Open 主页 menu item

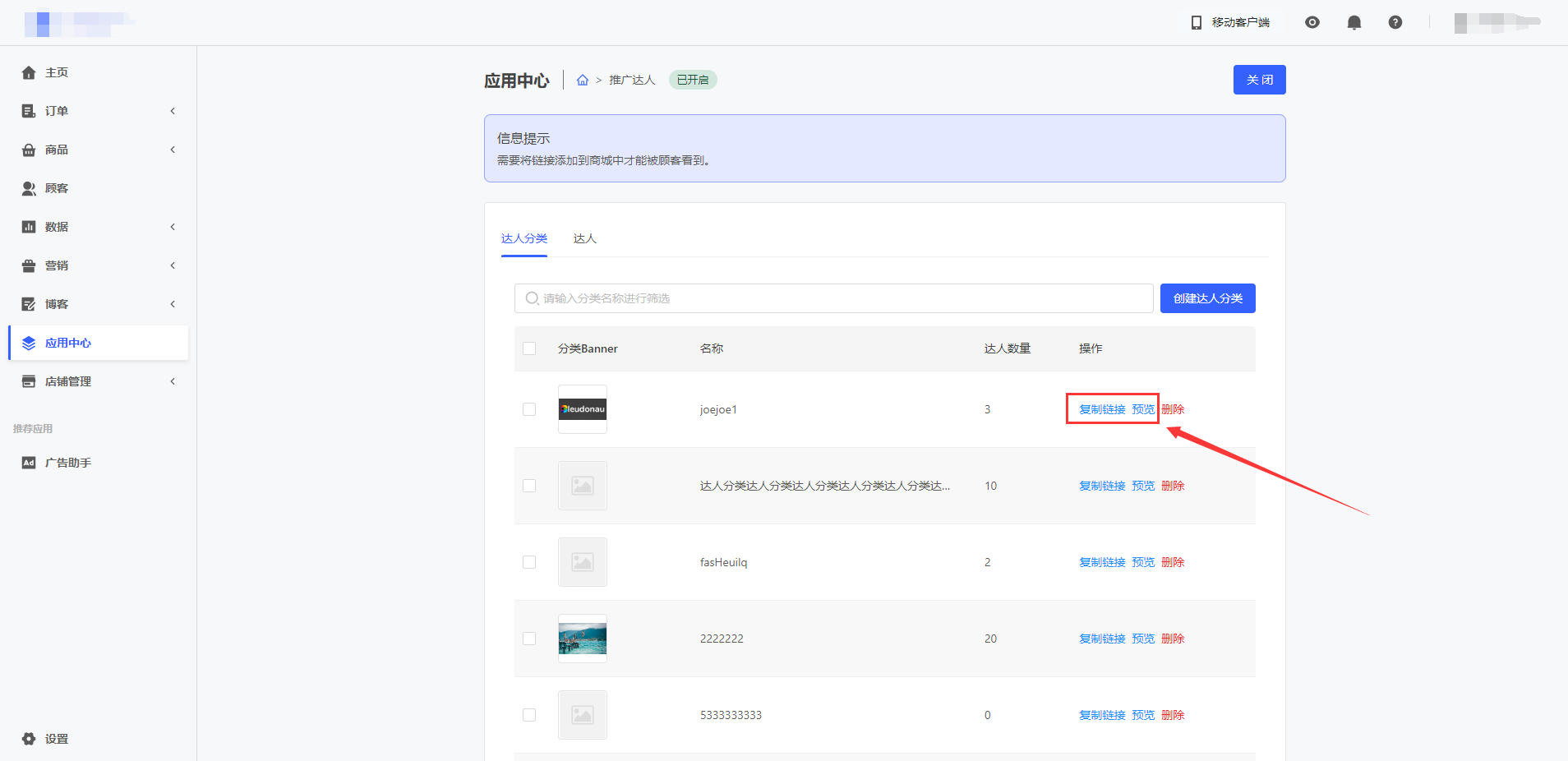point(99,72)
